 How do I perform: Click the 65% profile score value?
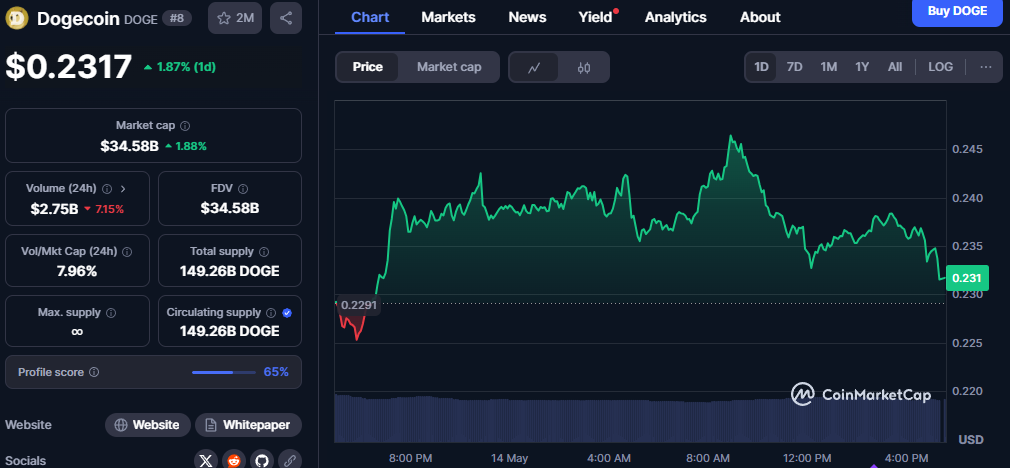pos(276,372)
